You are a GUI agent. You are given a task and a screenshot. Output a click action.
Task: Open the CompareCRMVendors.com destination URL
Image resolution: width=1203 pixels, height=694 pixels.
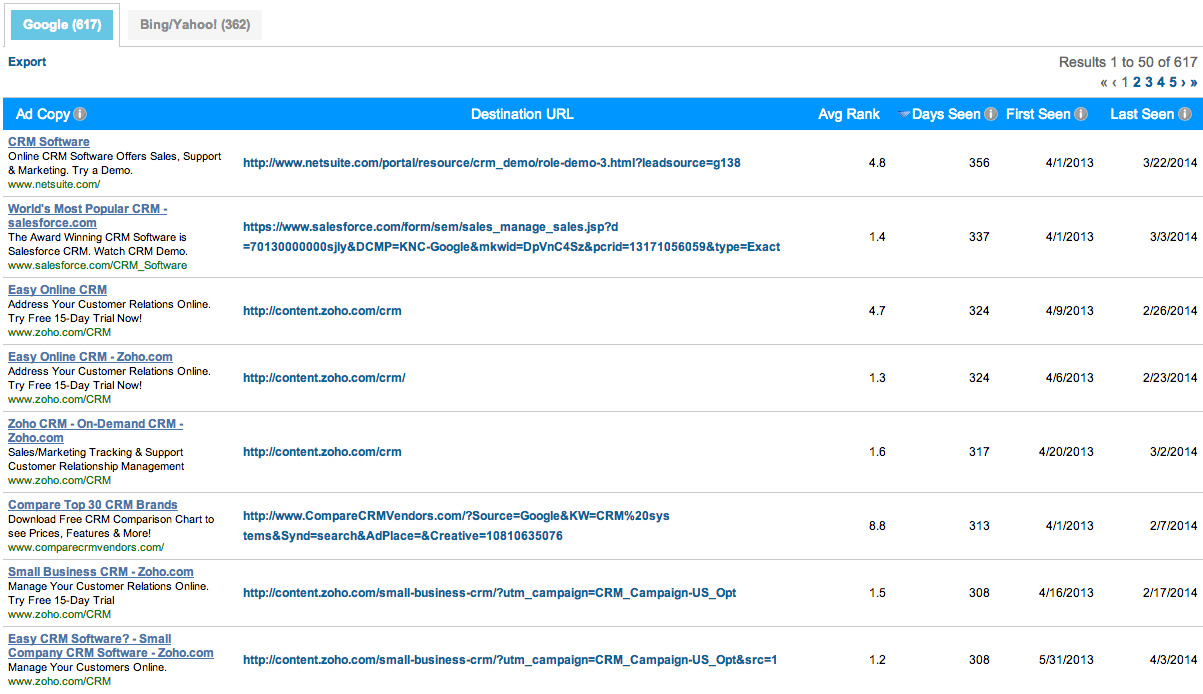pyautogui.click(x=456, y=526)
